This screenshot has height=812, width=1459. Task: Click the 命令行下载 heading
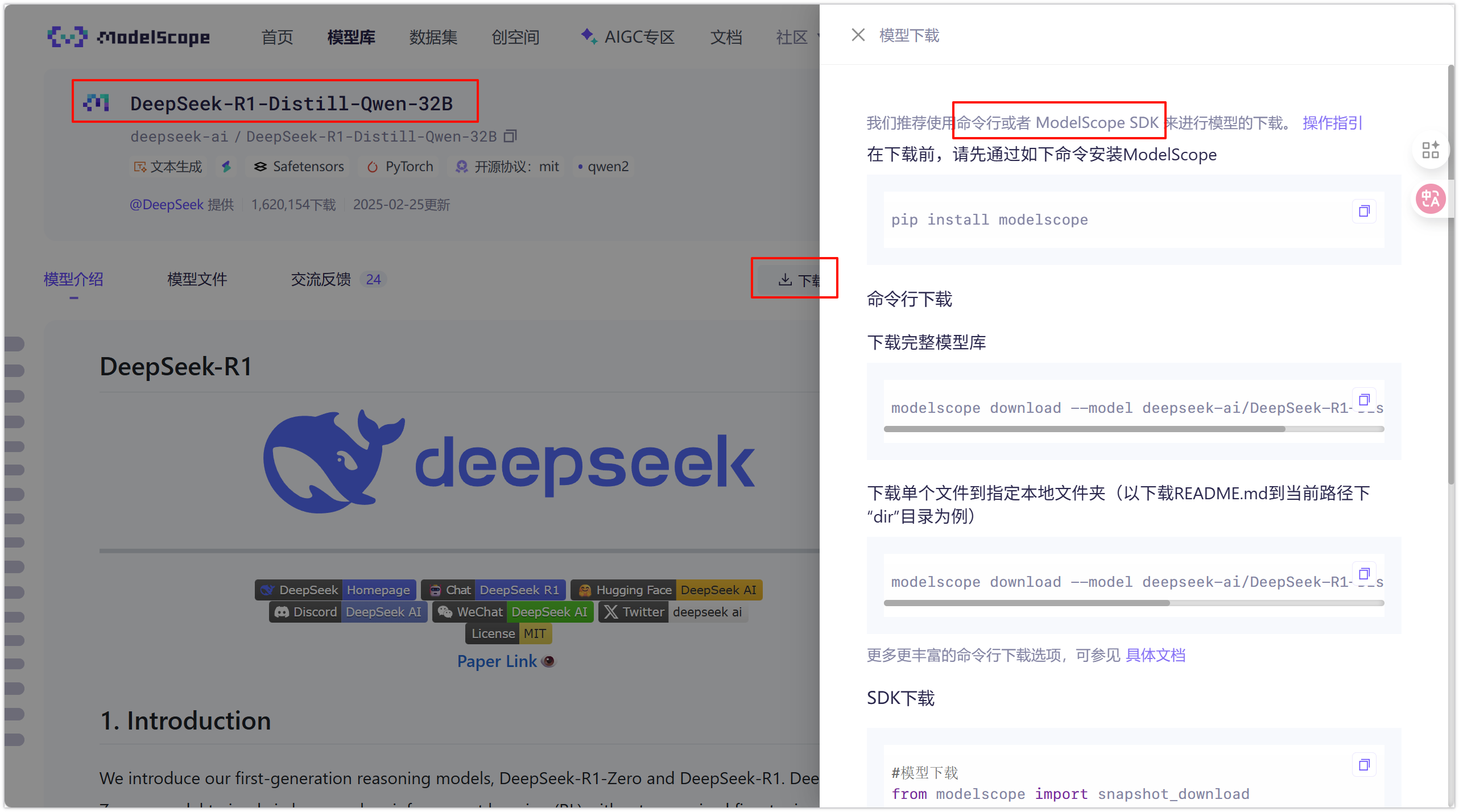click(x=909, y=299)
